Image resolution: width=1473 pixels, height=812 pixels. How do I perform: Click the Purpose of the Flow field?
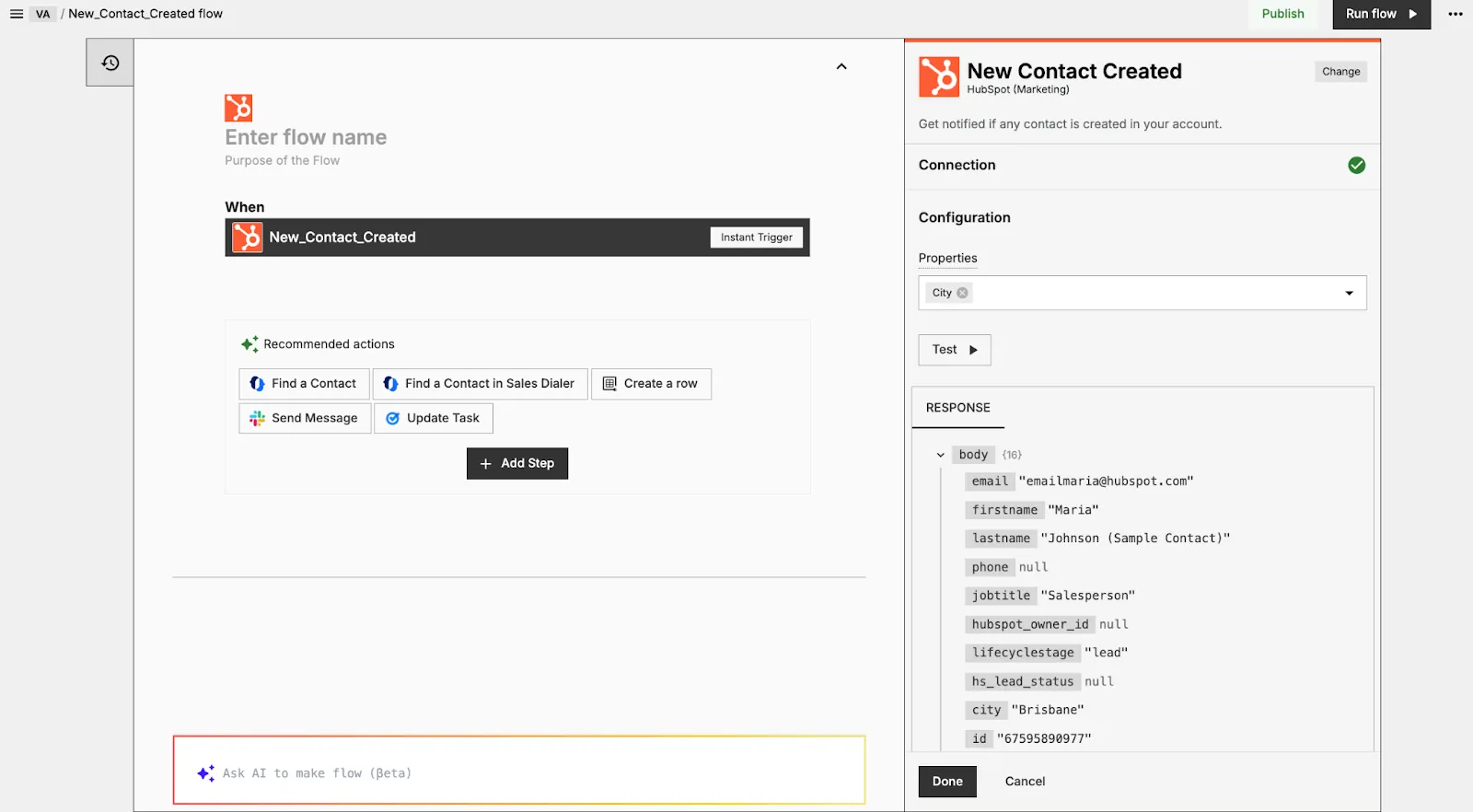point(282,160)
